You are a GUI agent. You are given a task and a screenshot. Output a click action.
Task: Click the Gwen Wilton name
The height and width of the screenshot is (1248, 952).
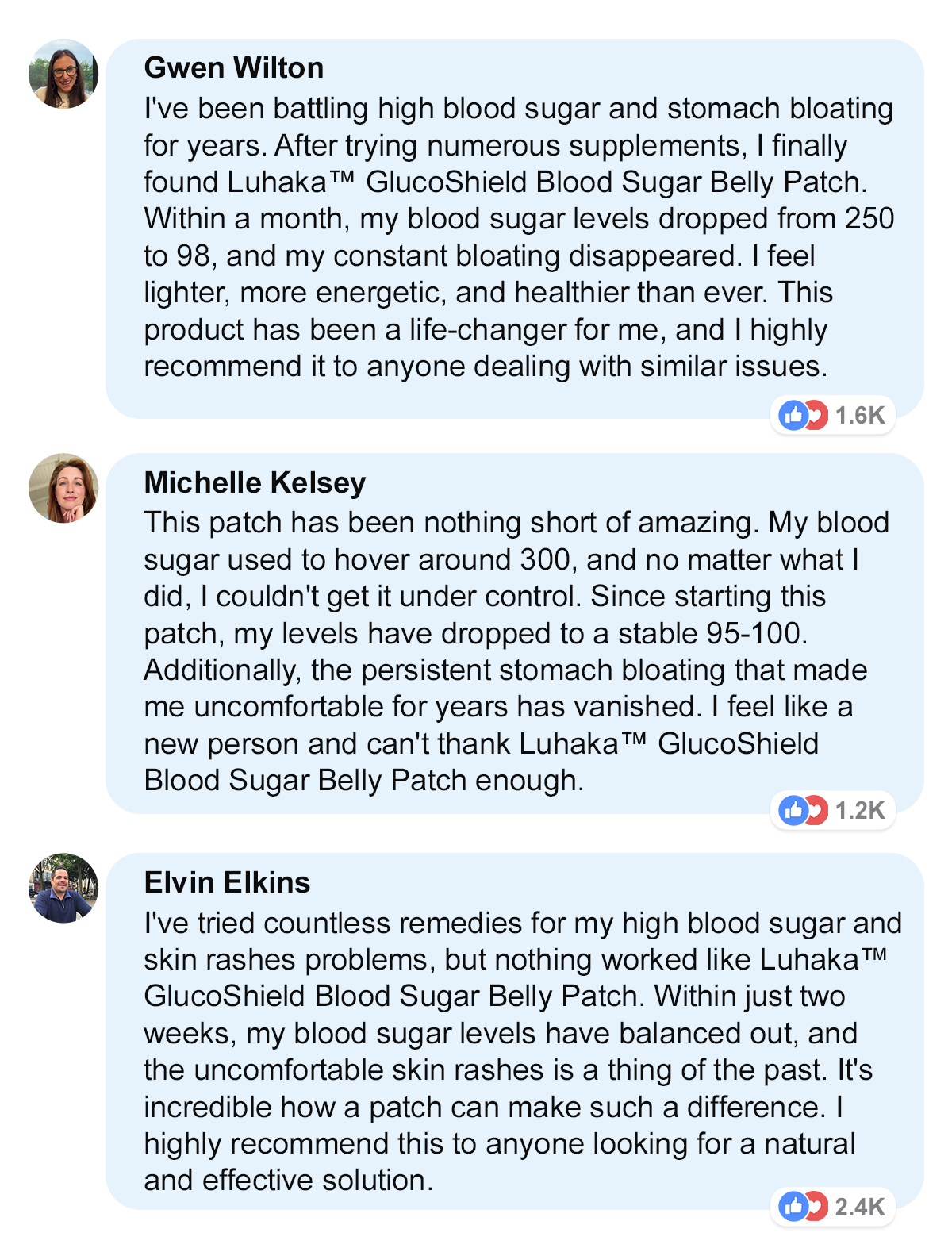234,68
